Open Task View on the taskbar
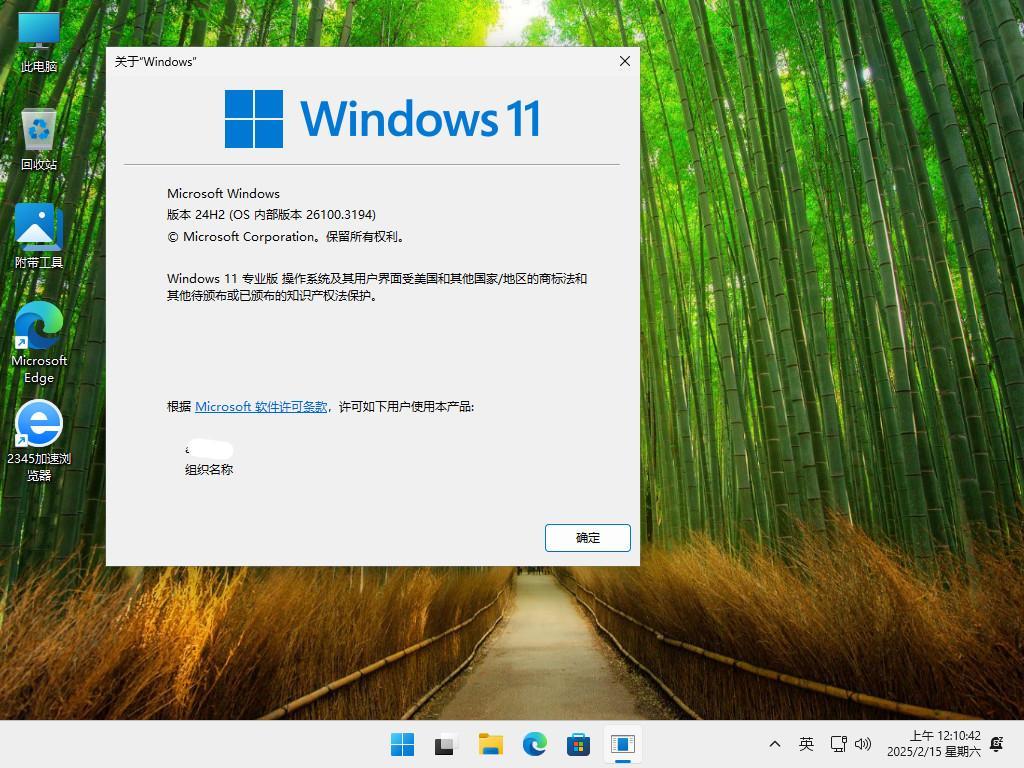 (445, 744)
